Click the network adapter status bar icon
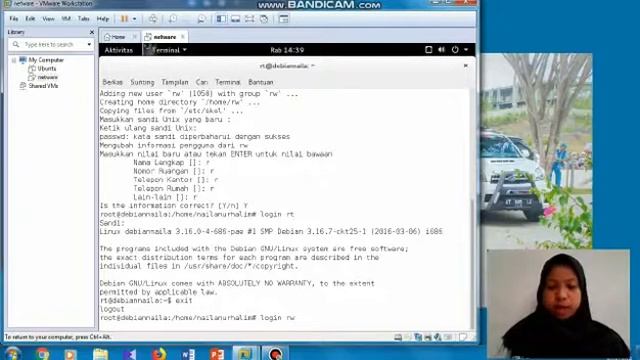This screenshot has width=640, height=360. pos(418,337)
